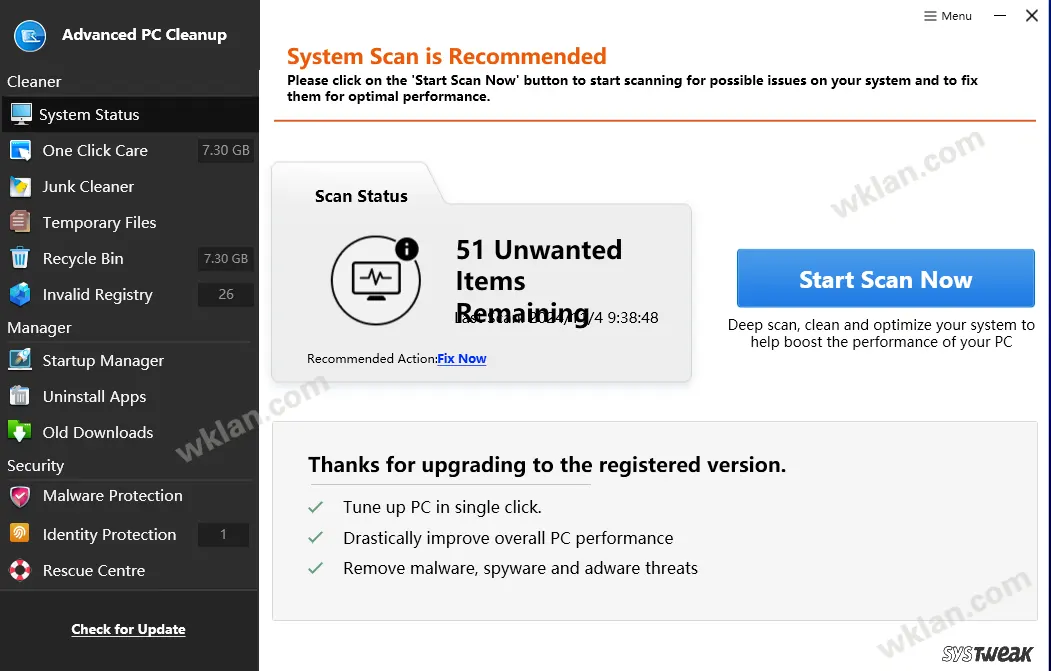Click Check for Update link
The width and height of the screenshot is (1051, 671).
[129, 629]
